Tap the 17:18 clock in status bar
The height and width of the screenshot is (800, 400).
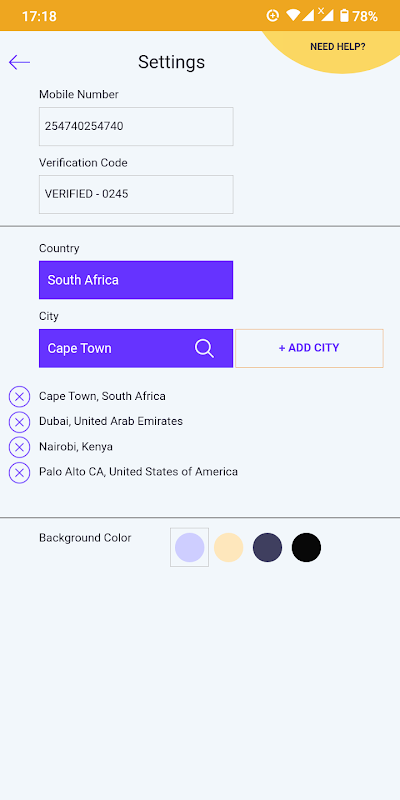(x=39, y=16)
